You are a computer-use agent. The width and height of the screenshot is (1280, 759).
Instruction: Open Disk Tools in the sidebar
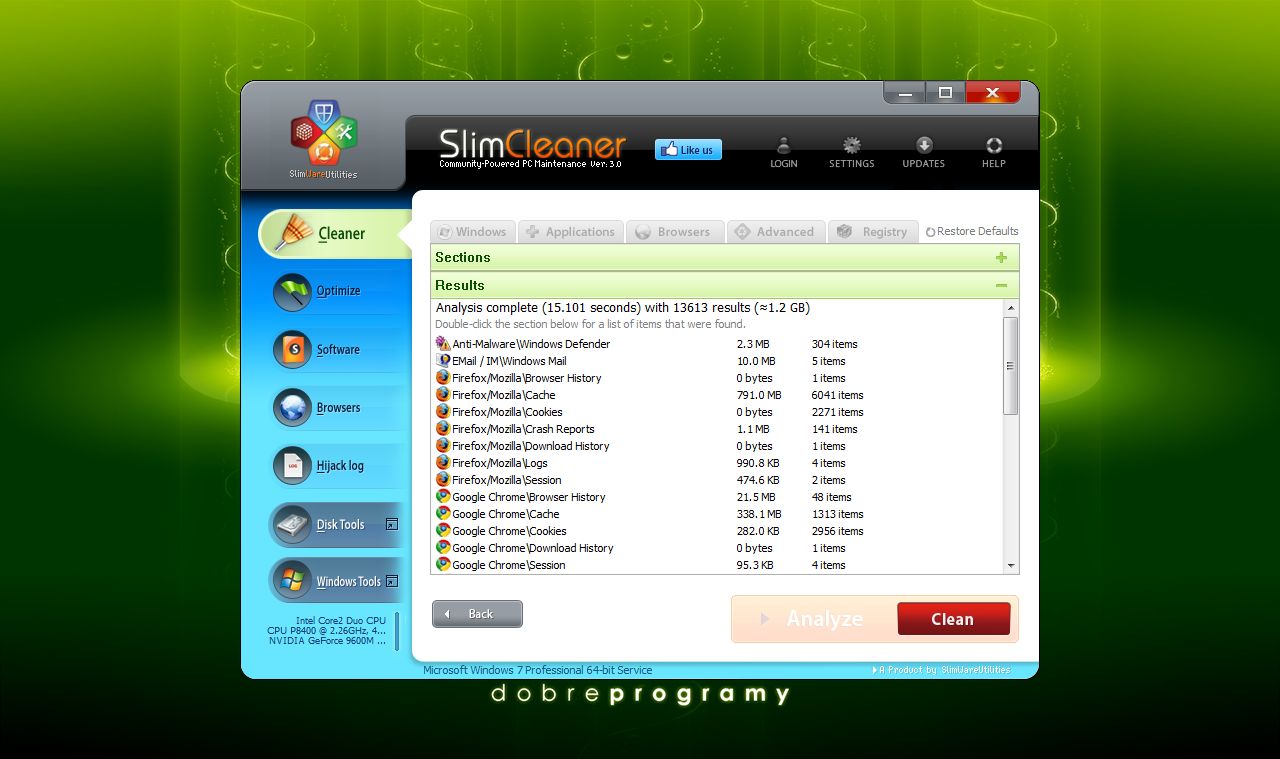pyautogui.click(x=337, y=524)
